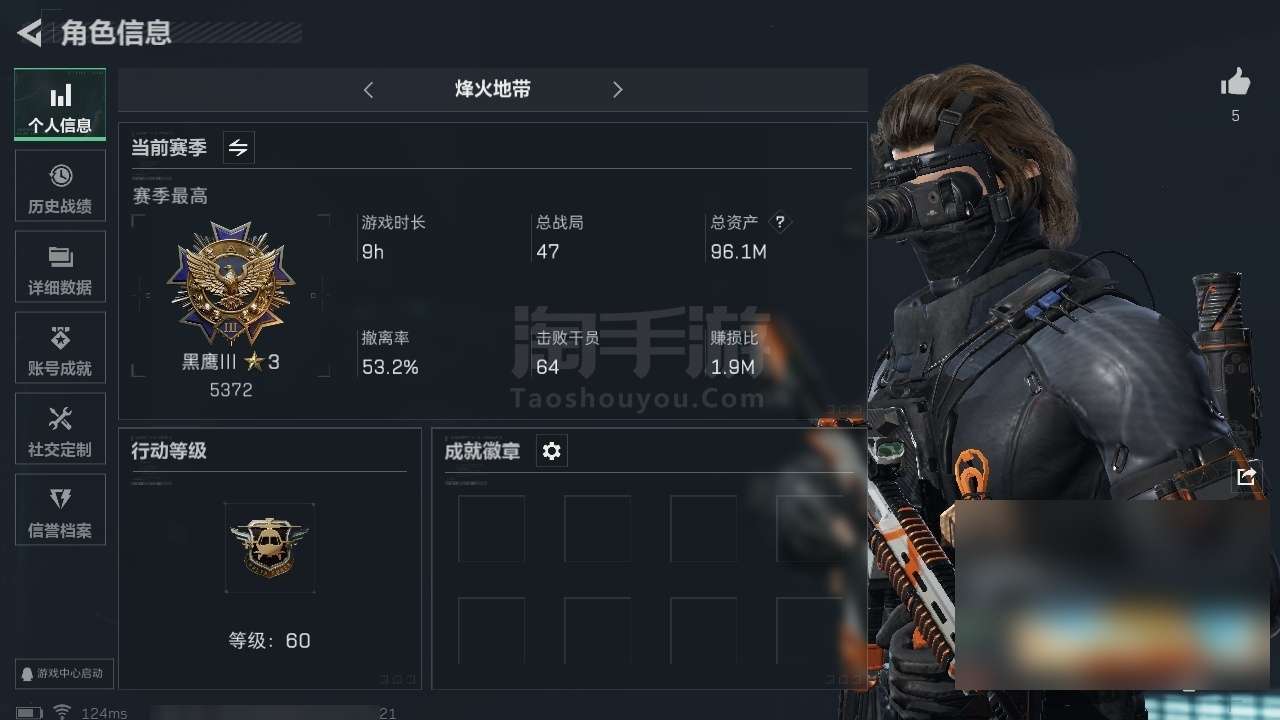Click the 烽火地带 mode title
The image size is (1280, 720).
pyautogui.click(x=493, y=89)
